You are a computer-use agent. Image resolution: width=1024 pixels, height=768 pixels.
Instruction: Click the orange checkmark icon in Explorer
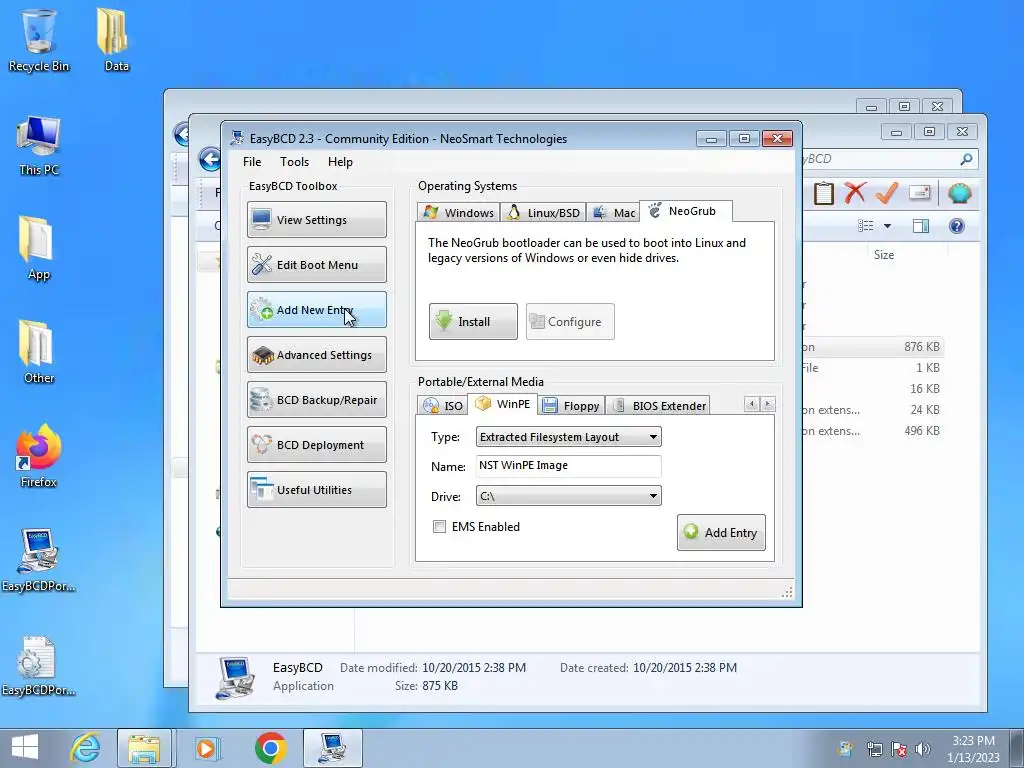coord(886,193)
